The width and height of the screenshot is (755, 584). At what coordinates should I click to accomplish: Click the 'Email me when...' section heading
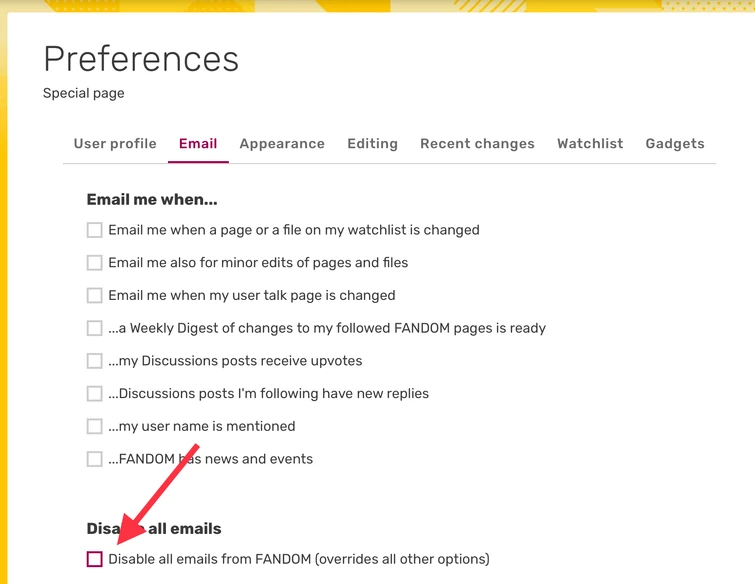tap(152, 200)
